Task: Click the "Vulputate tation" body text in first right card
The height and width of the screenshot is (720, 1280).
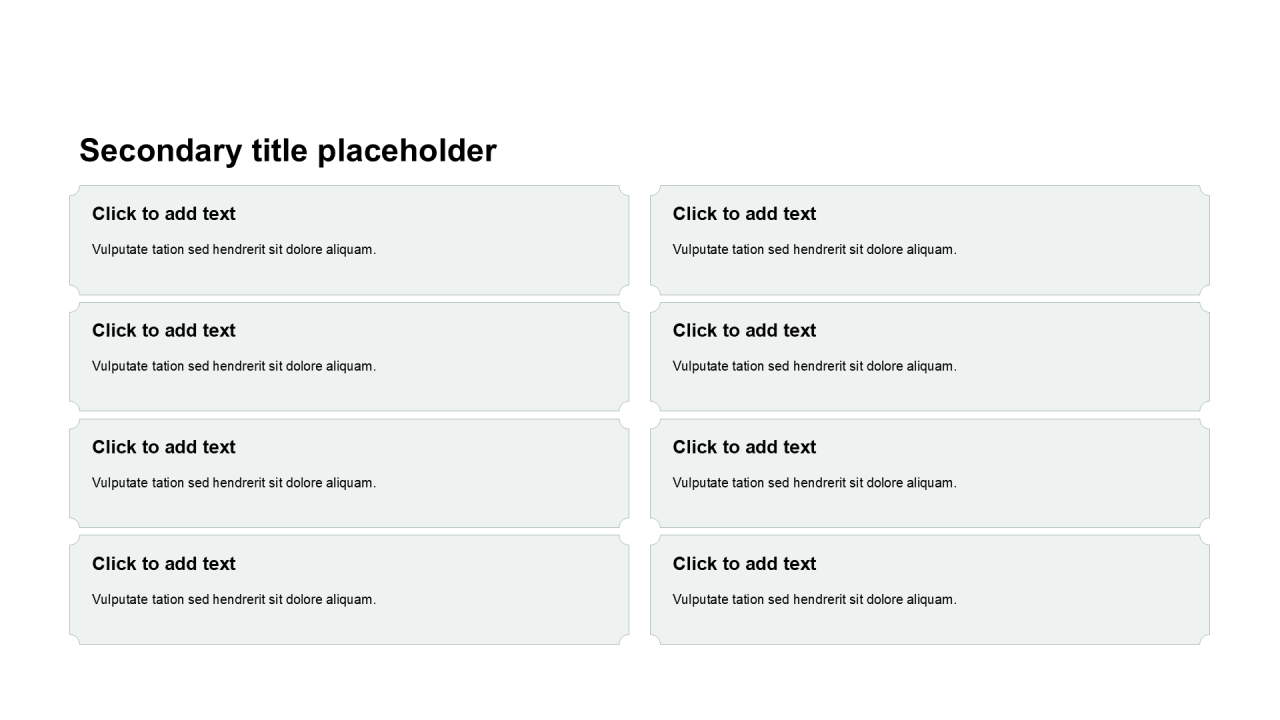Action: click(814, 250)
